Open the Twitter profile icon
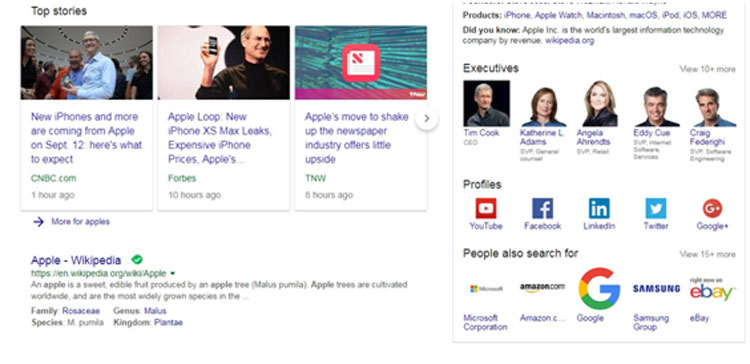750x364 pixels. 655,209
